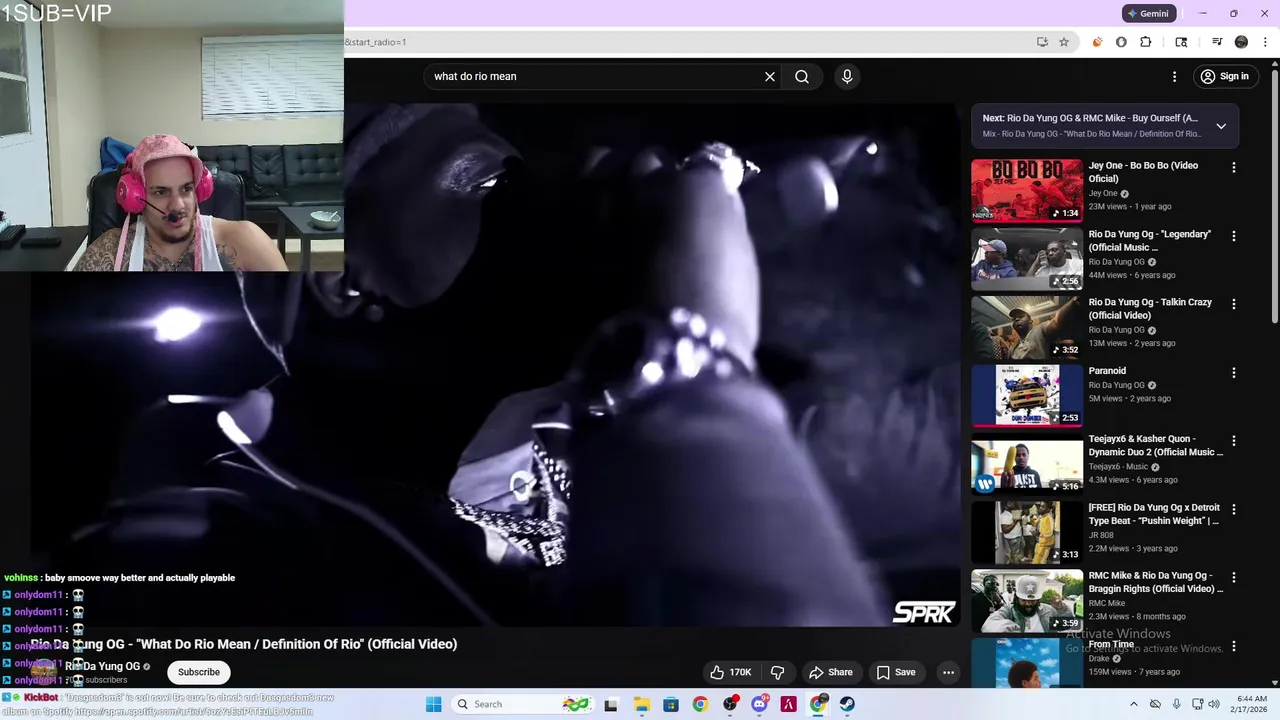Open the gray shield extension icon
Viewport: 1280px width, 720px height.
[x=1121, y=42]
